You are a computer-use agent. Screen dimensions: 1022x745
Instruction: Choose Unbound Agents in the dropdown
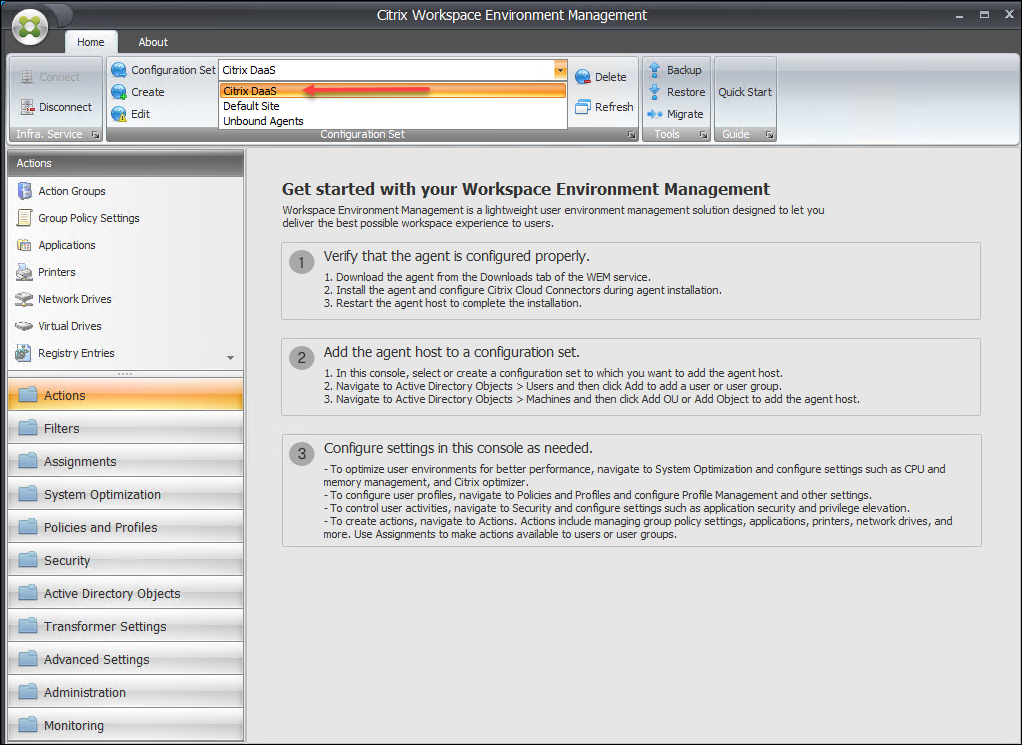263,121
